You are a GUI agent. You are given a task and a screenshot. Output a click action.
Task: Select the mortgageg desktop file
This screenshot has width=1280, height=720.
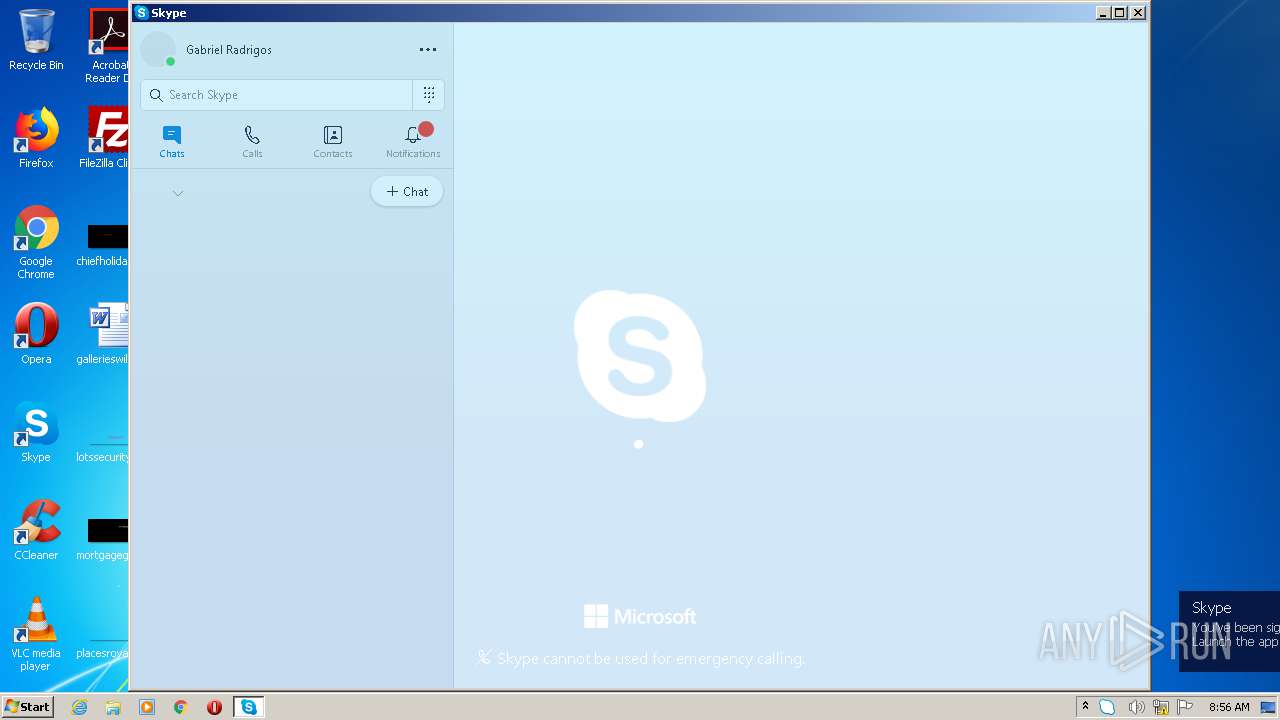coord(104,539)
